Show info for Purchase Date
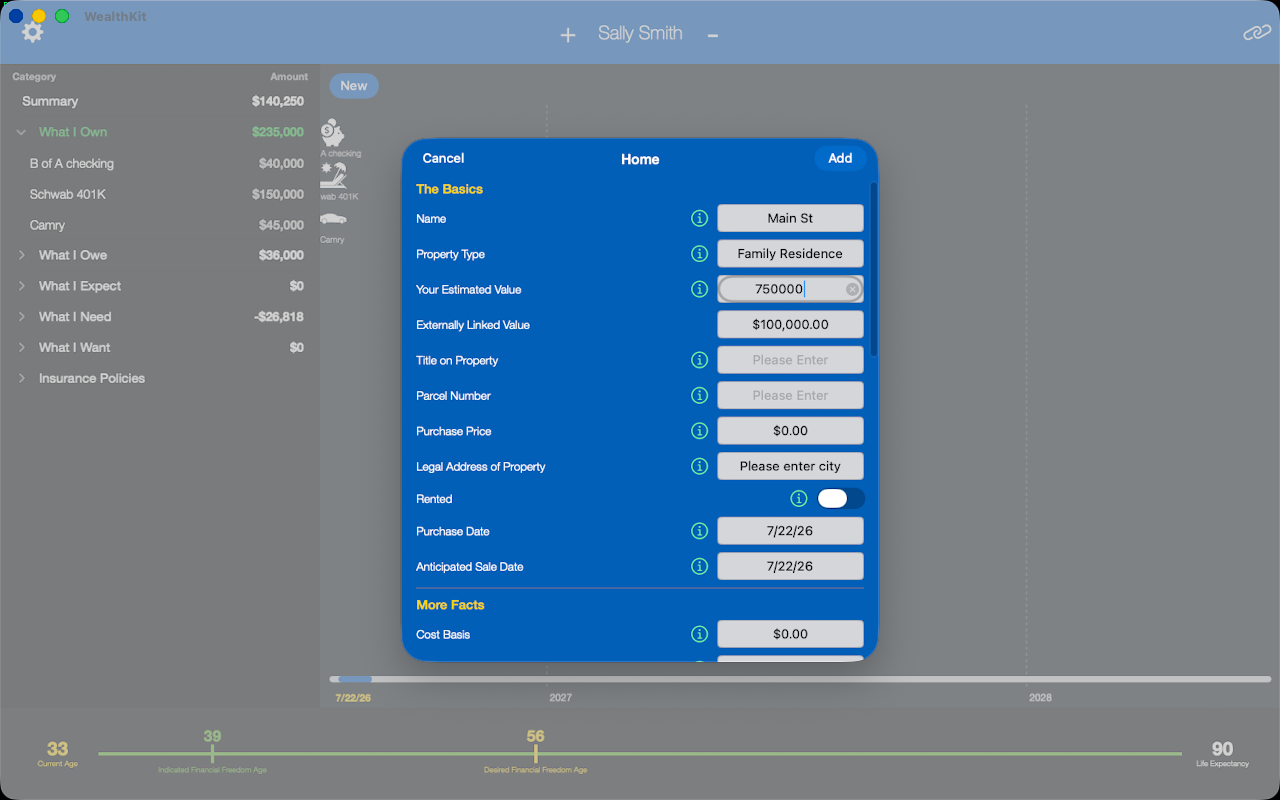Viewport: 1280px width, 800px height. [x=700, y=531]
